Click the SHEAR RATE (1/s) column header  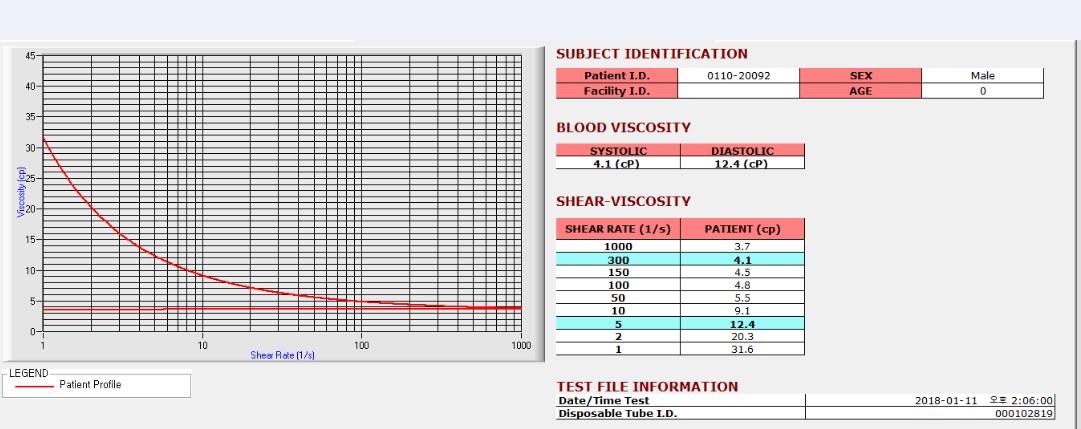(618, 229)
